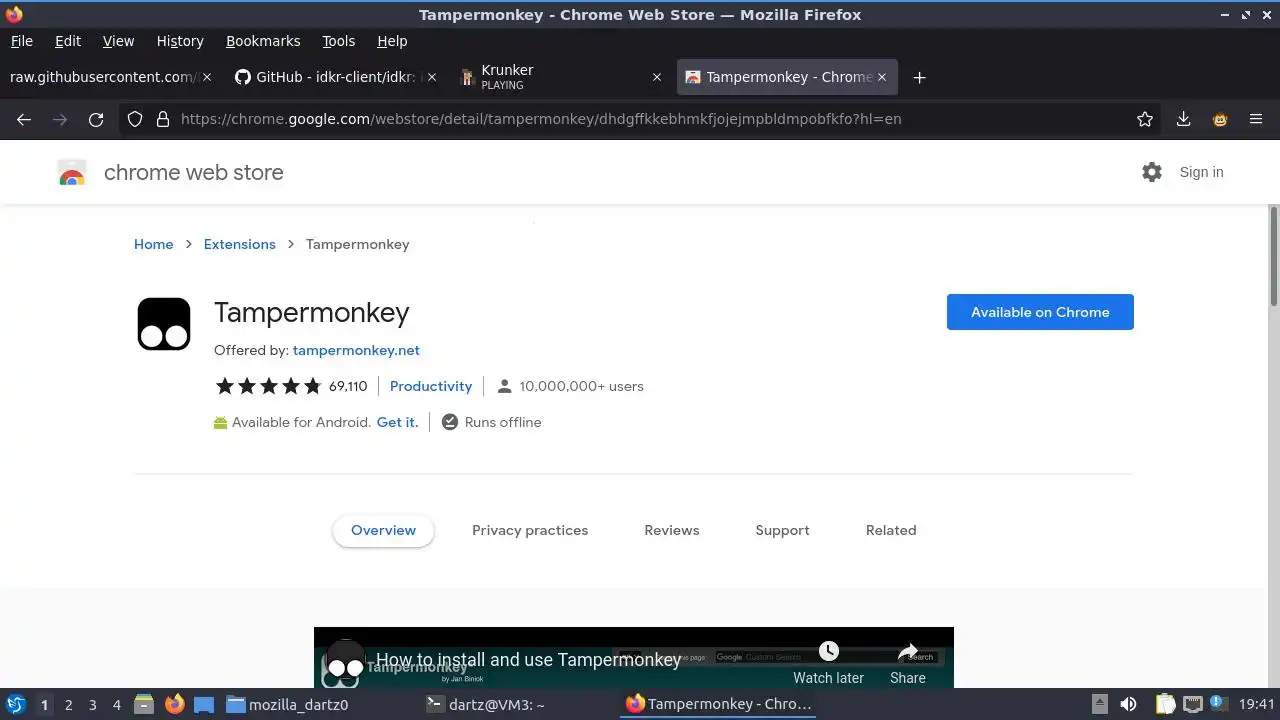Click tray removable media icon
The height and width of the screenshot is (720, 1280).
click(1099, 704)
